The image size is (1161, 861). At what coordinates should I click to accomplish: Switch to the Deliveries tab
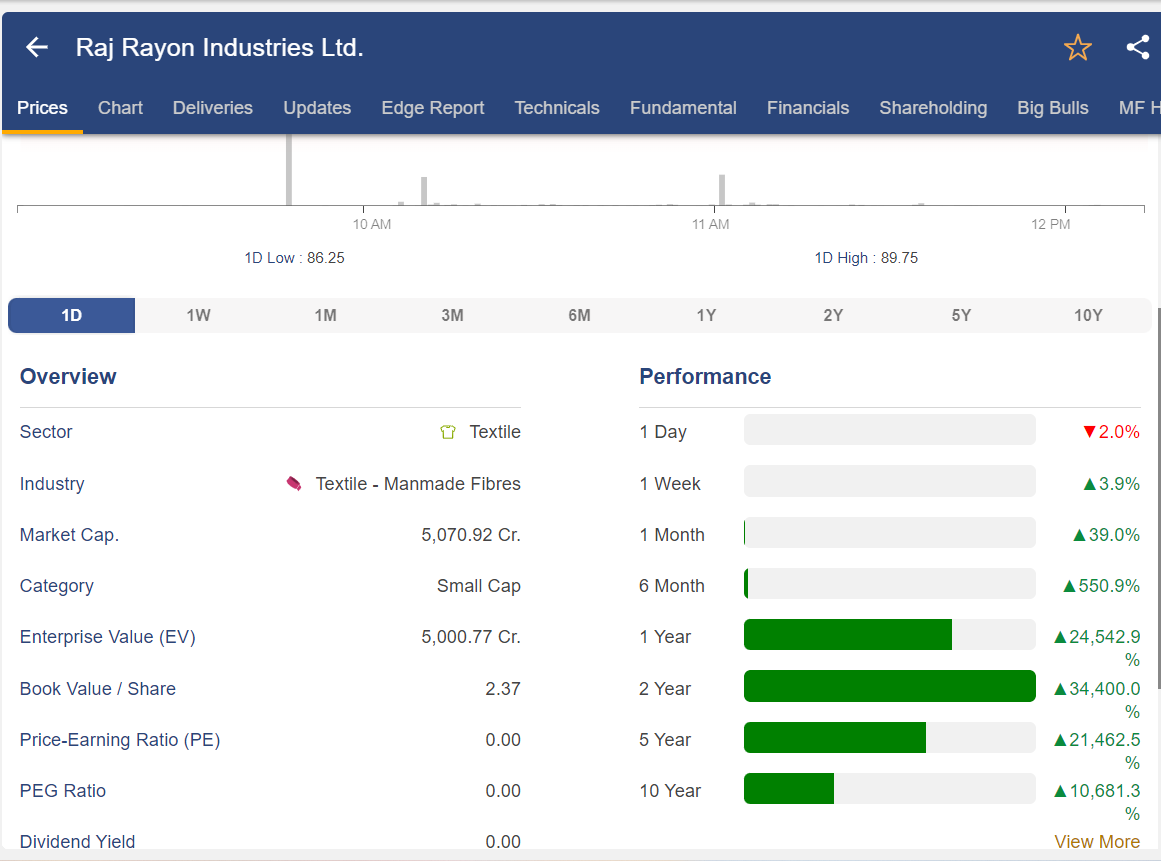coord(212,108)
